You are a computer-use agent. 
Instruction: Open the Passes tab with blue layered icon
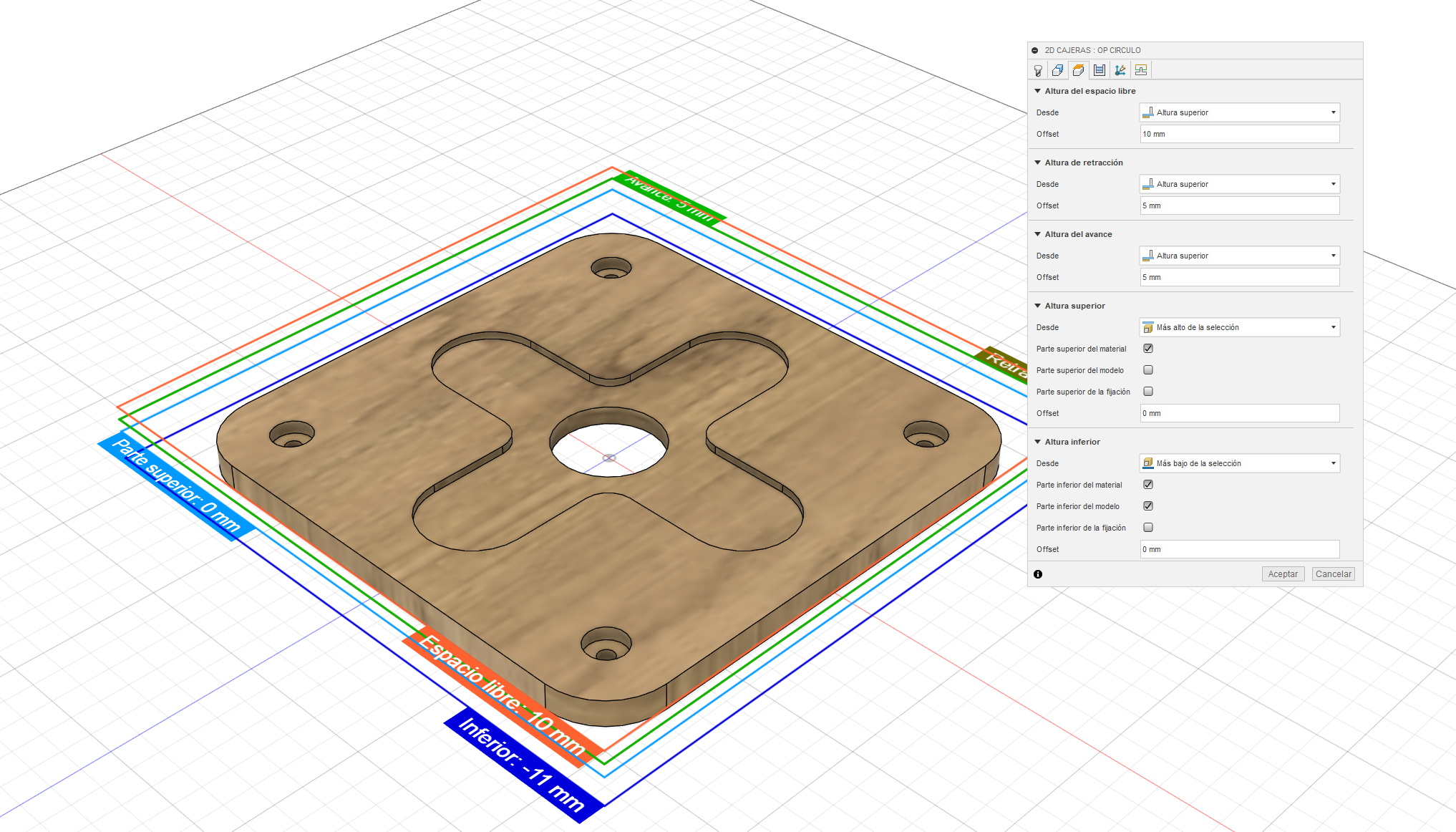click(x=1100, y=70)
